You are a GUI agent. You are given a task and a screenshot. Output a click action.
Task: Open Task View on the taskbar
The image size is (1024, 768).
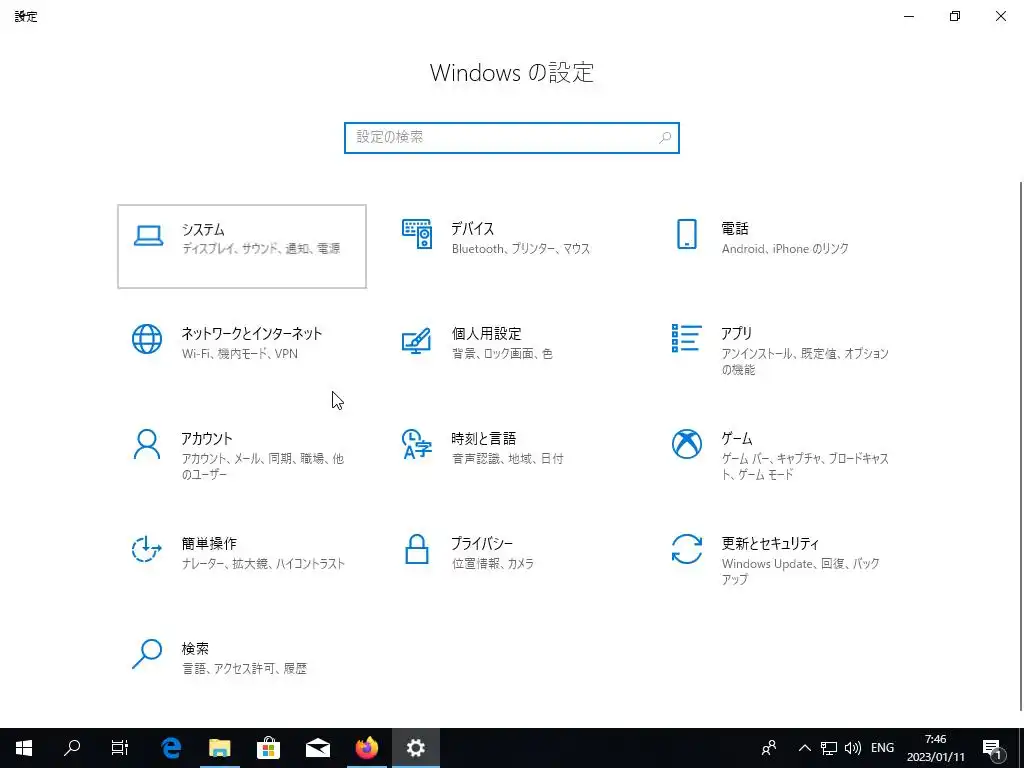(120, 748)
